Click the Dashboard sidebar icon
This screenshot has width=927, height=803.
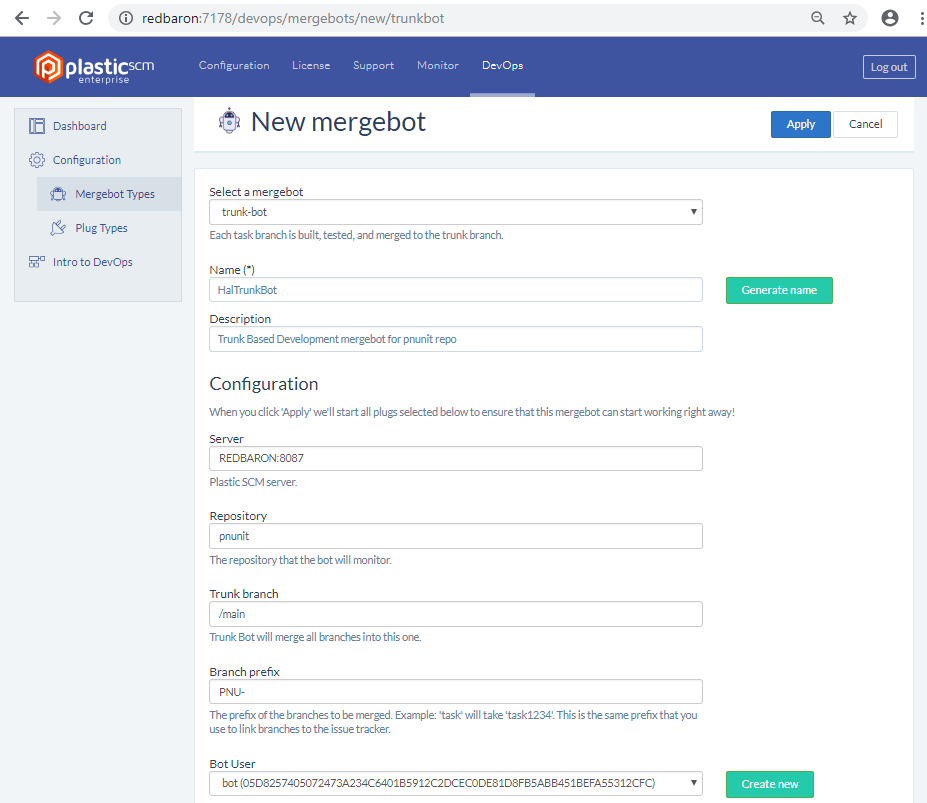pyautogui.click(x=37, y=126)
